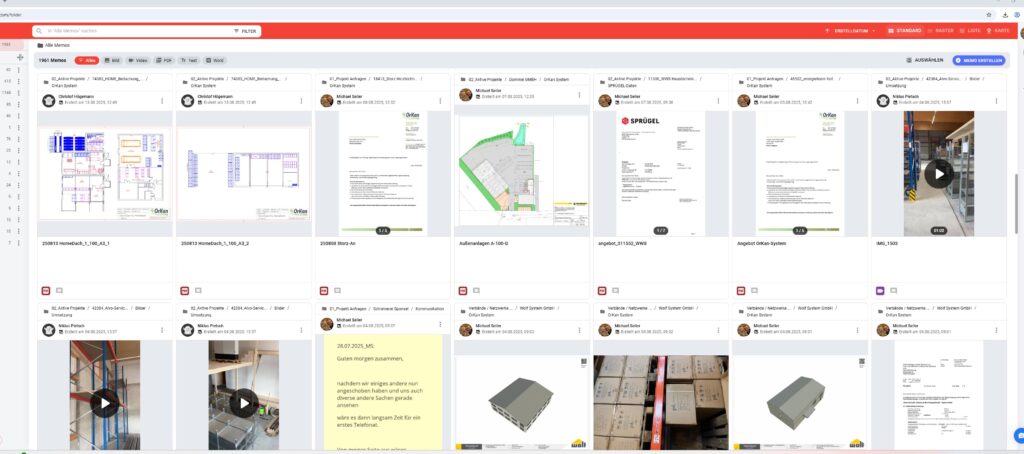Click the Auswählen button

pyautogui.click(x=925, y=60)
